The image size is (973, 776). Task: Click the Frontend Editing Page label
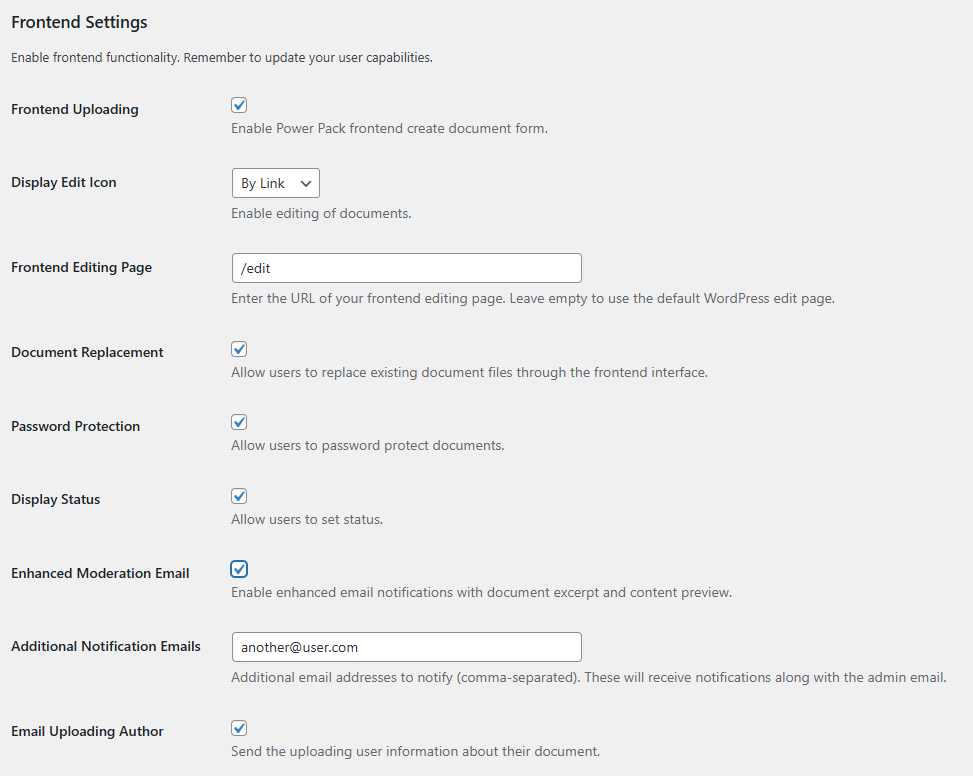pyautogui.click(x=81, y=267)
